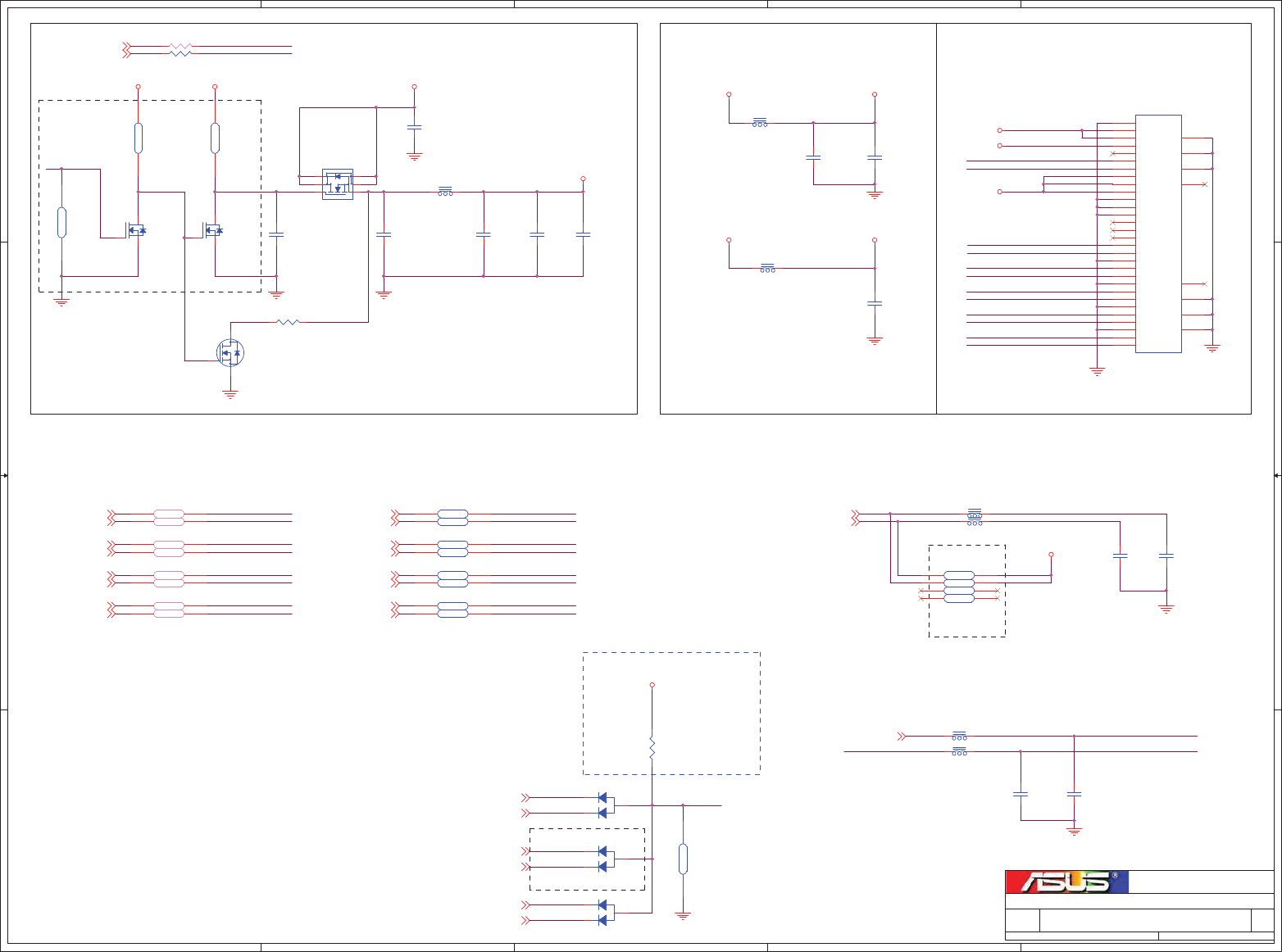Select the tall oblong resistor above the right dashed-box MOSFET
1282x952 pixels.
[x=215, y=138]
